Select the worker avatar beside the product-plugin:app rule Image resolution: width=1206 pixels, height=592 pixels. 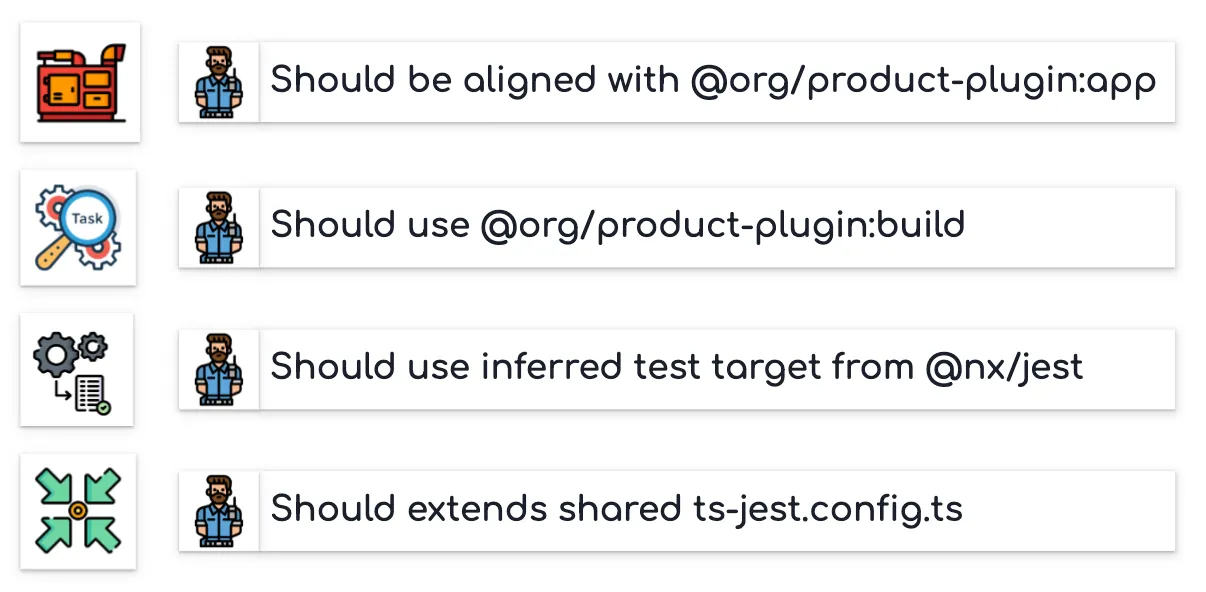click(219, 82)
